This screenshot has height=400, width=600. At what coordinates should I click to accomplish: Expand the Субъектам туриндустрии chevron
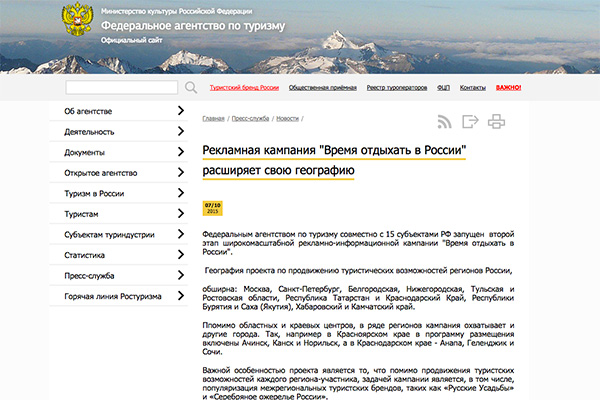click(x=181, y=234)
